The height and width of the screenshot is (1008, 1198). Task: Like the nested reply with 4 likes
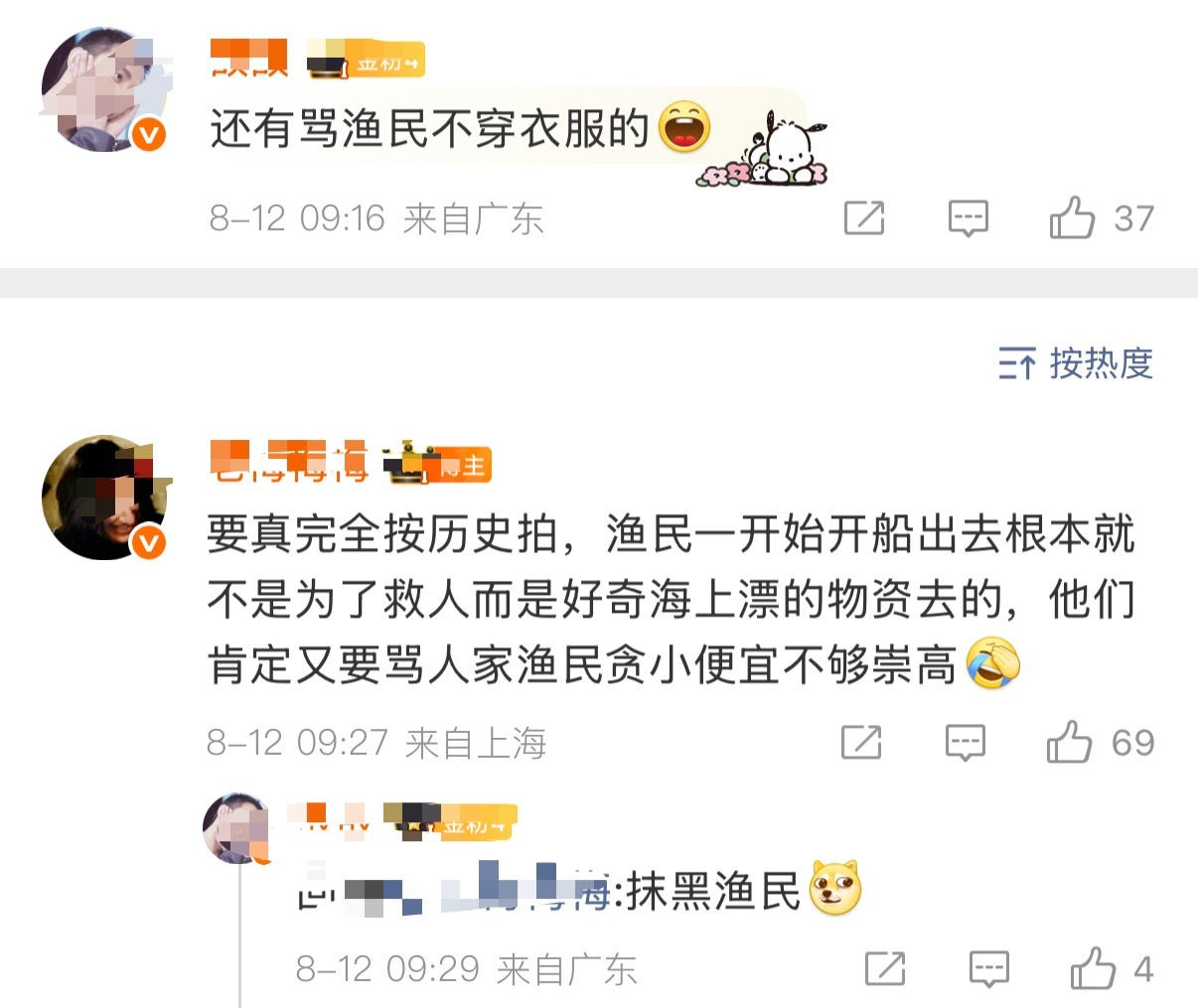click(x=1093, y=968)
